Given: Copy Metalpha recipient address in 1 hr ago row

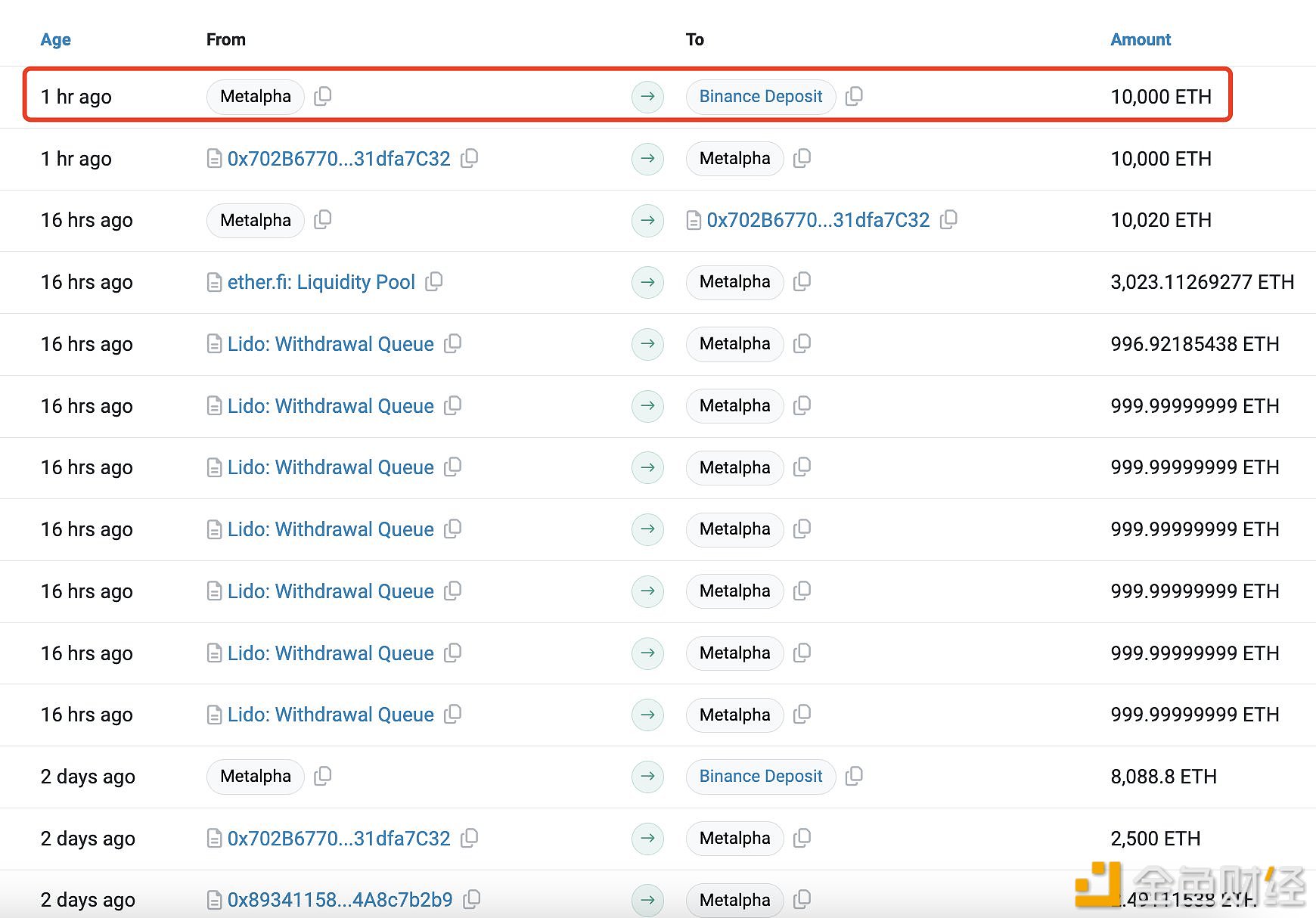Looking at the screenshot, I should pos(802,158).
